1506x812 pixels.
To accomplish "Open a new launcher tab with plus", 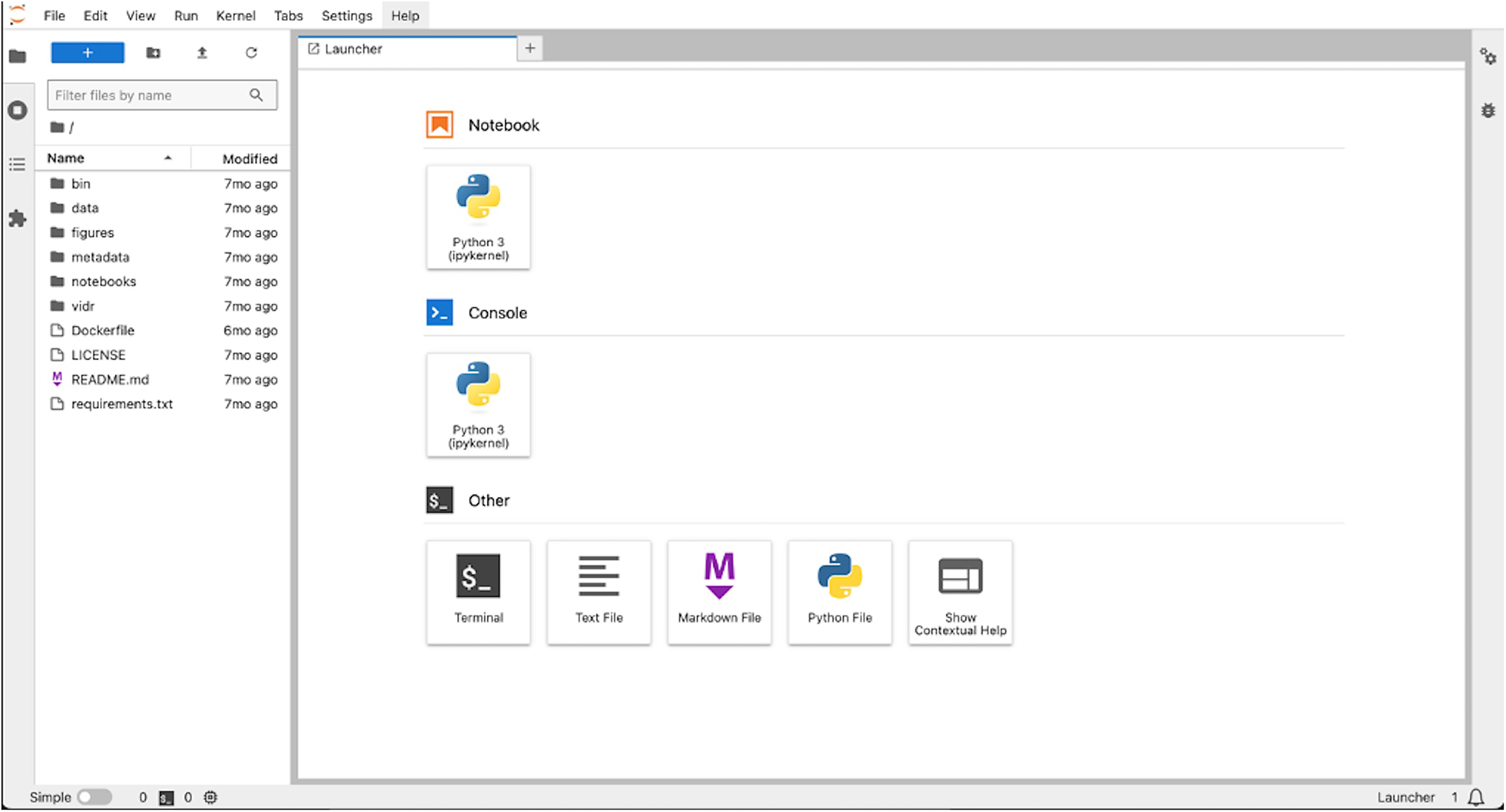I will coord(530,49).
